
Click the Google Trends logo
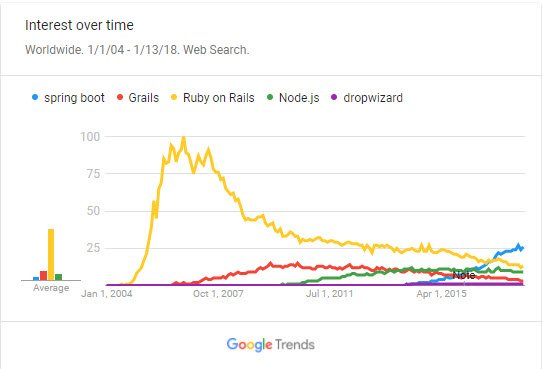click(271, 345)
